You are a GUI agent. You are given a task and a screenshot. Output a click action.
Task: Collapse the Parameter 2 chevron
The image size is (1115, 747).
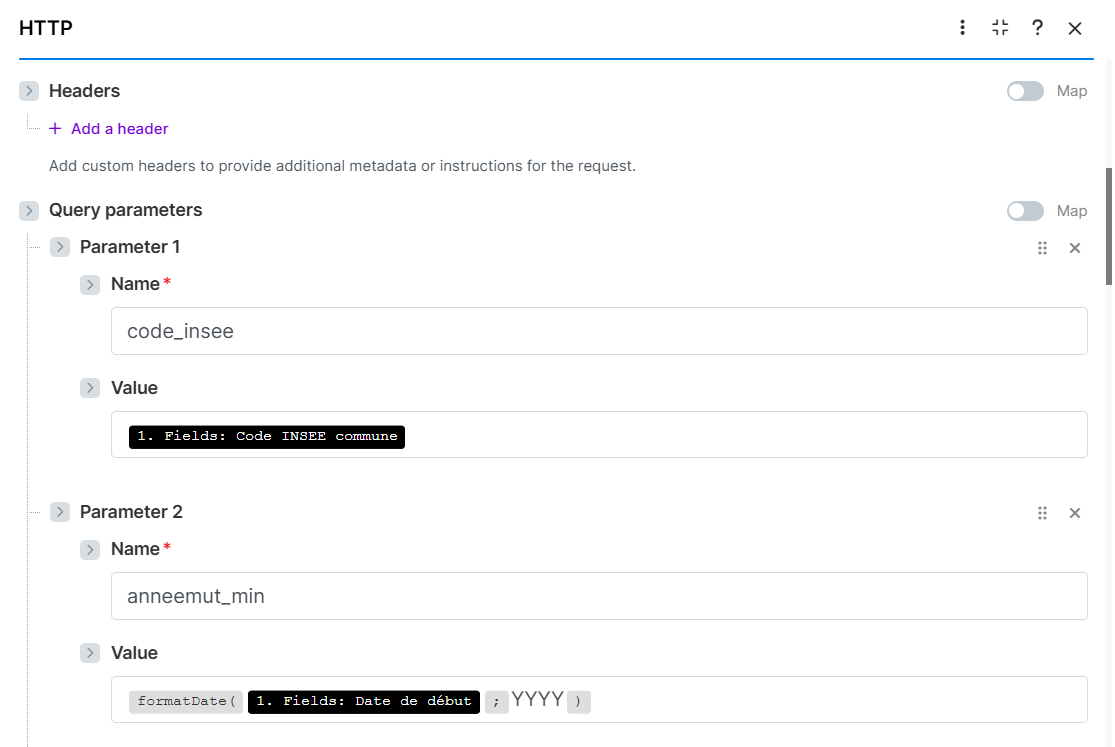click(x=60, y=512)
